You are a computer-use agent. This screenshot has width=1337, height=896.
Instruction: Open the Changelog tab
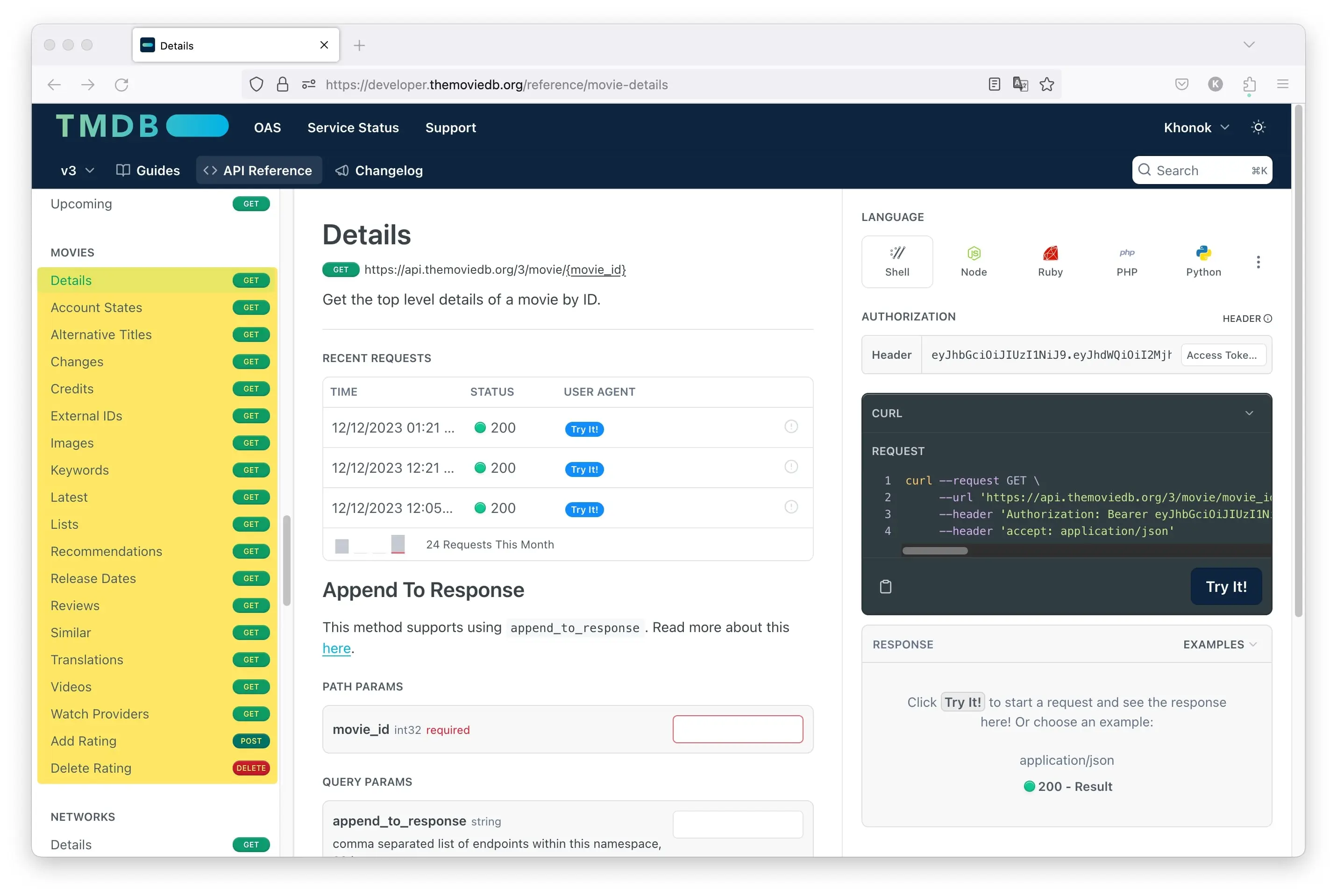tap(379, 171)
